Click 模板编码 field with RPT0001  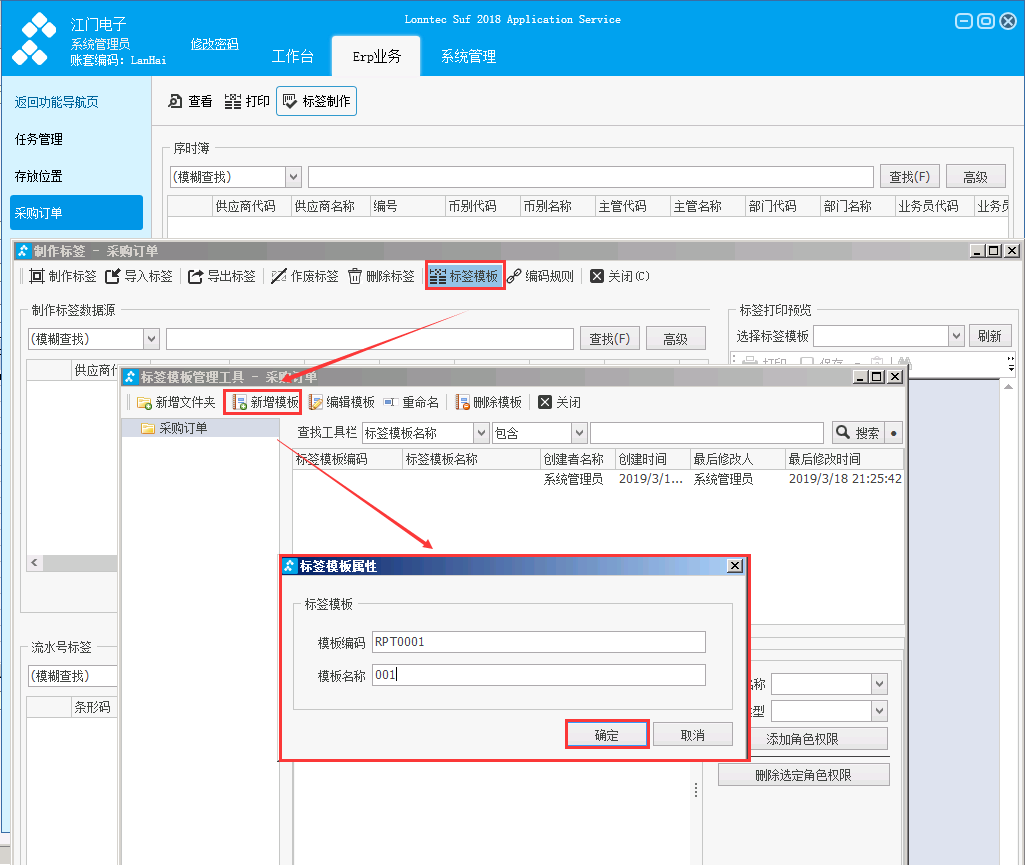(x=539, y=642)
